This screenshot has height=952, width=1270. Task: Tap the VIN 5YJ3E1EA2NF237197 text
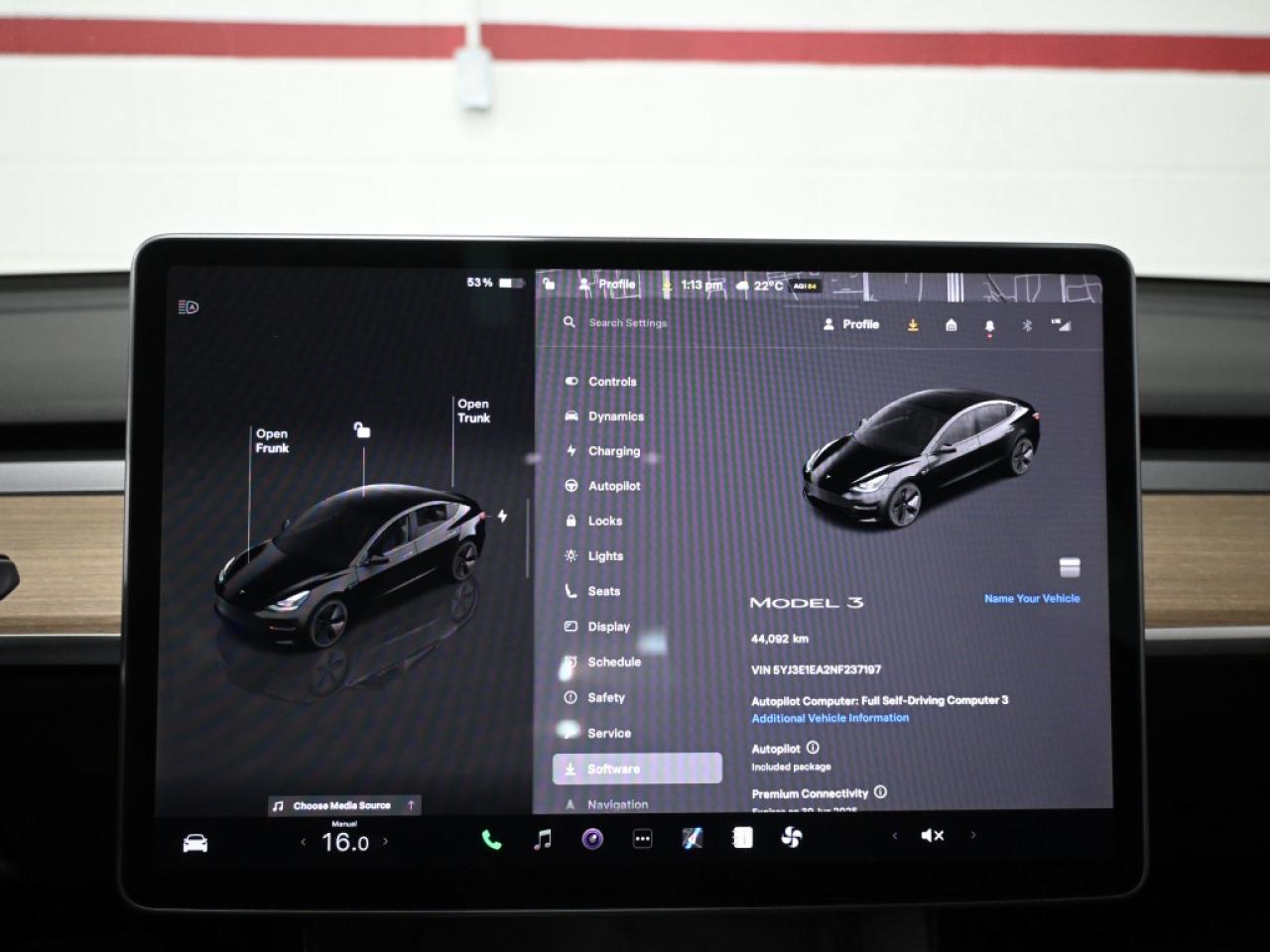coord(816,669)
